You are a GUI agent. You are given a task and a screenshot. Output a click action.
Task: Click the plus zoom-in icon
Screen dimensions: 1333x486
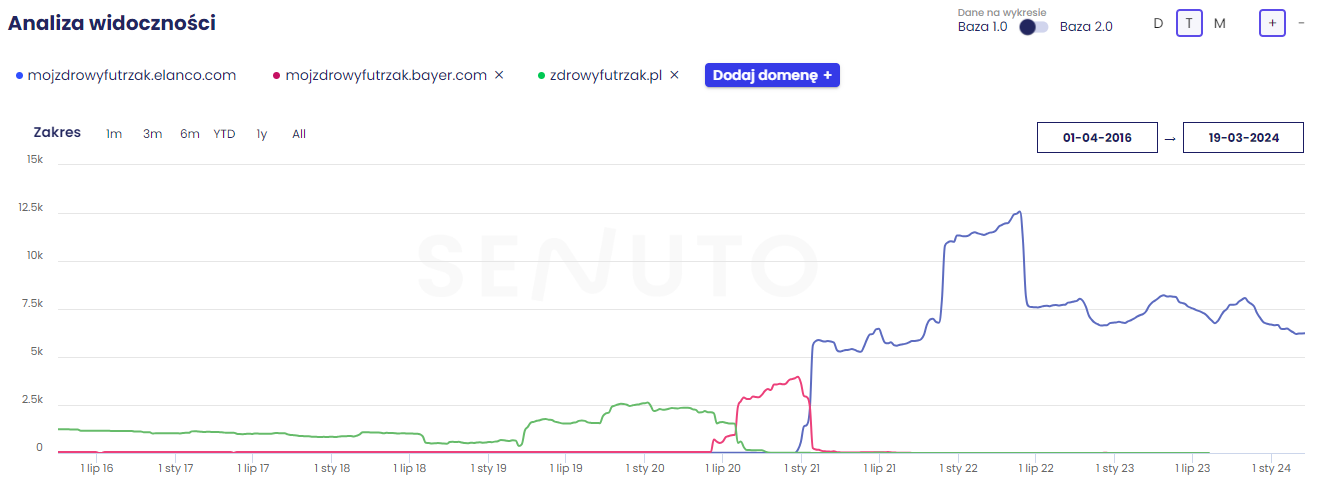(1272, 22)
